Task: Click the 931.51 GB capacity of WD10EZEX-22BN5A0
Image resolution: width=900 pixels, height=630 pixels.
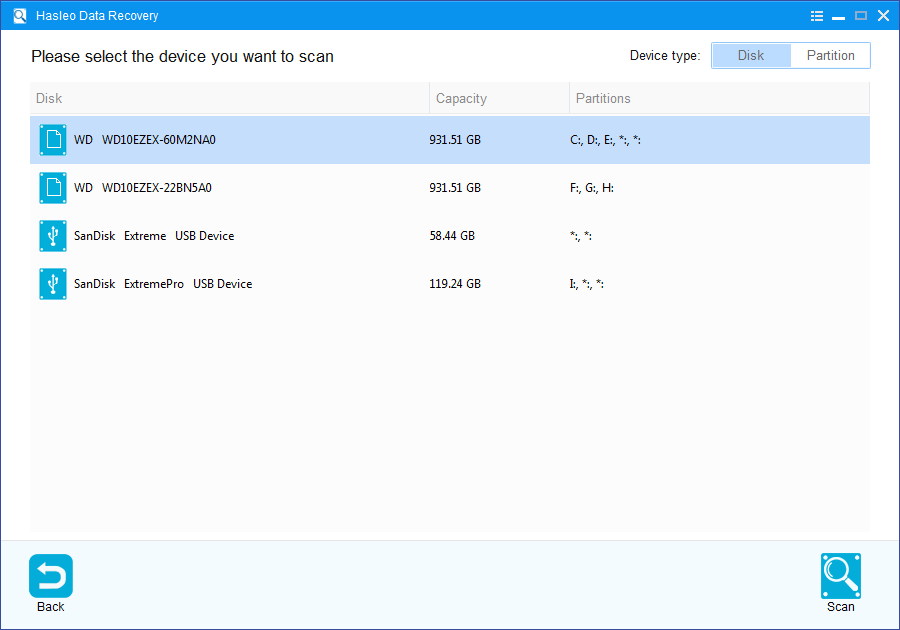Action: pos(455,188)
